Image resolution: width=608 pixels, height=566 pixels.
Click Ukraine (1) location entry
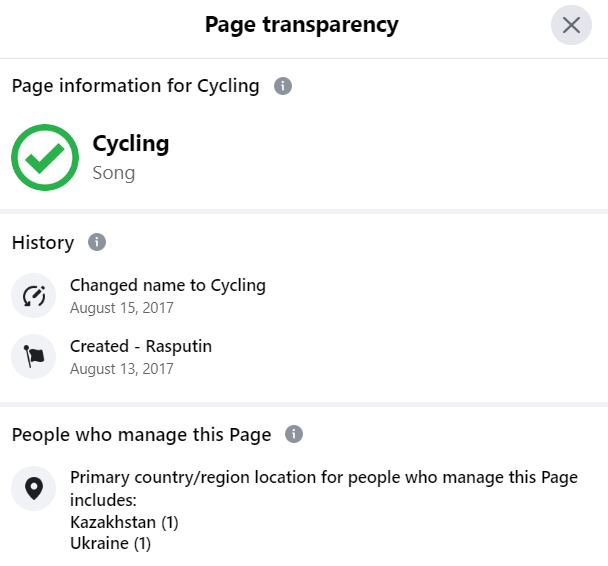click(x=110, y=544)
